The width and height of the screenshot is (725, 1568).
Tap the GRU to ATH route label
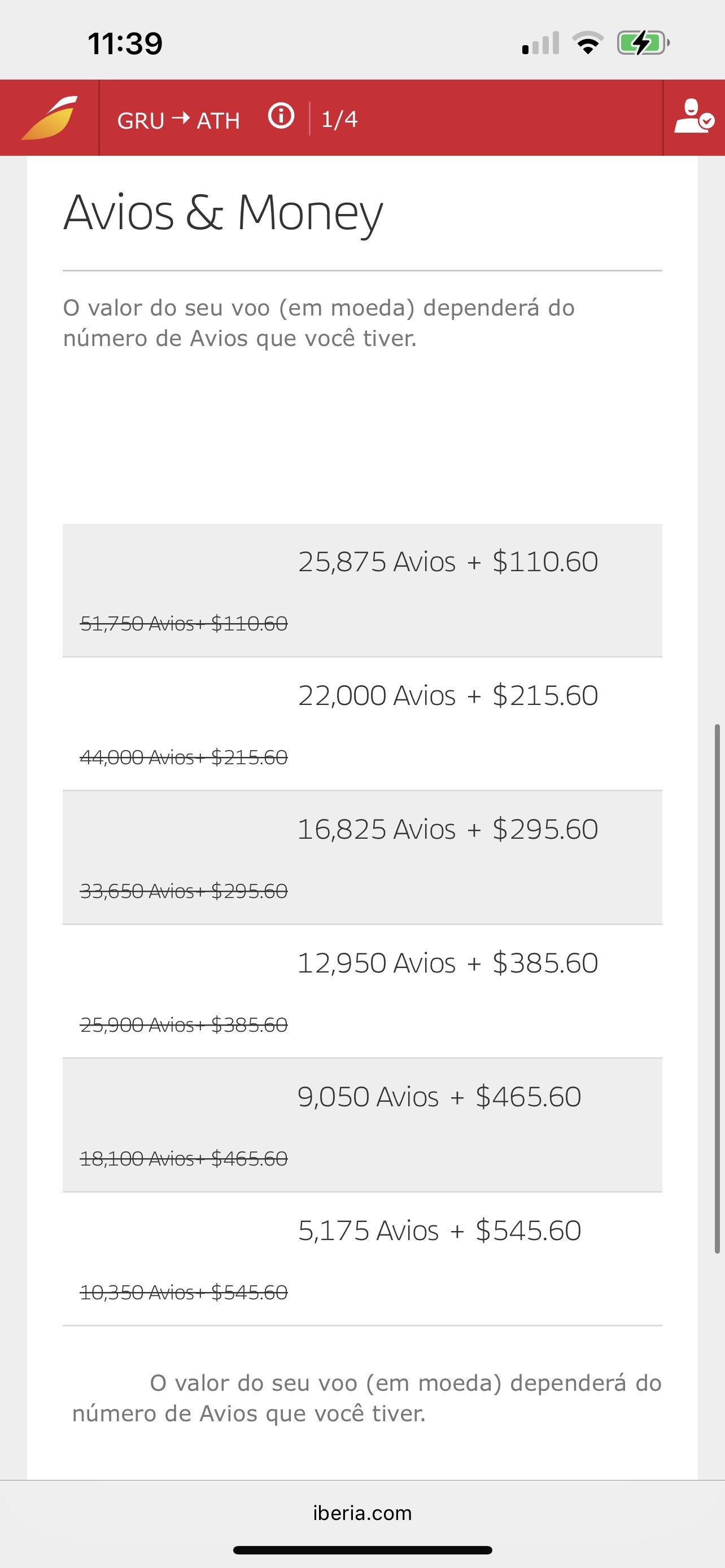coord(178,120)
